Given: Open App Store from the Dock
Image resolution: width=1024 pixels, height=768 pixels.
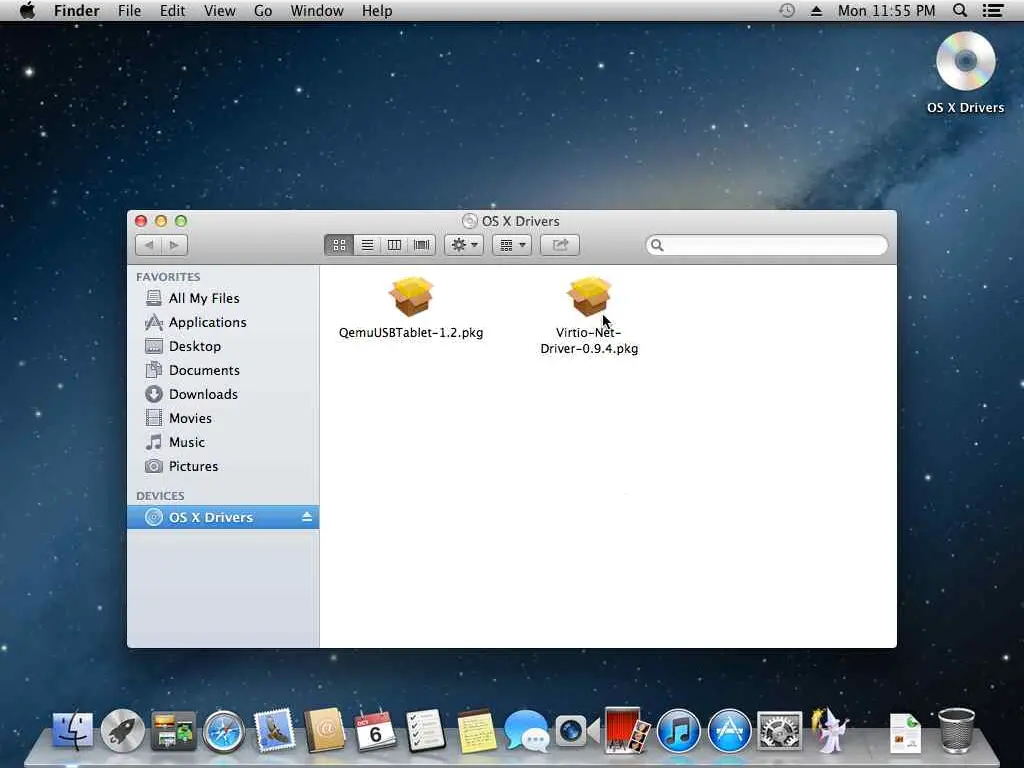Looking at the screenshot, I should [x=729, y=730].
